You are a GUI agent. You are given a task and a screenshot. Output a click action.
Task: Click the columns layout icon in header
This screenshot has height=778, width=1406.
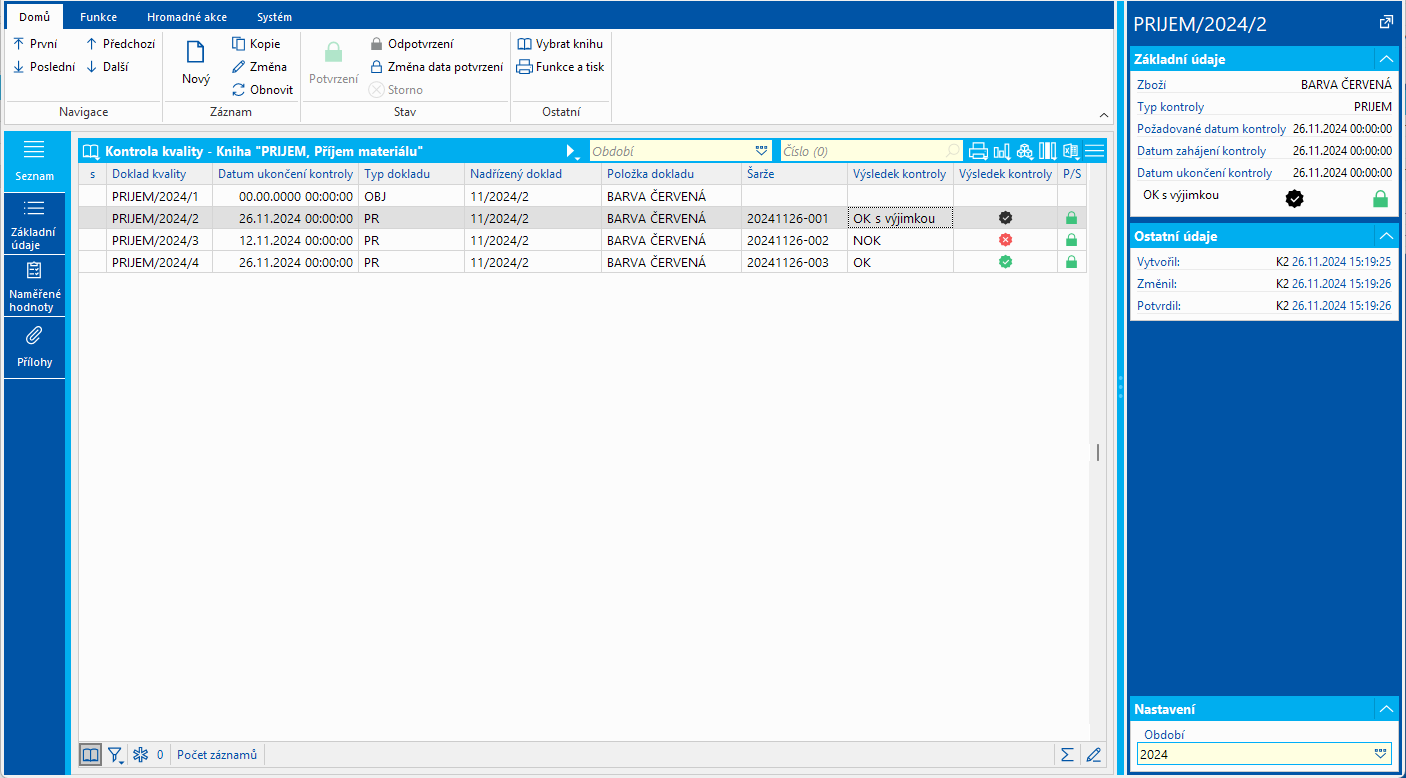point(1047,151)
